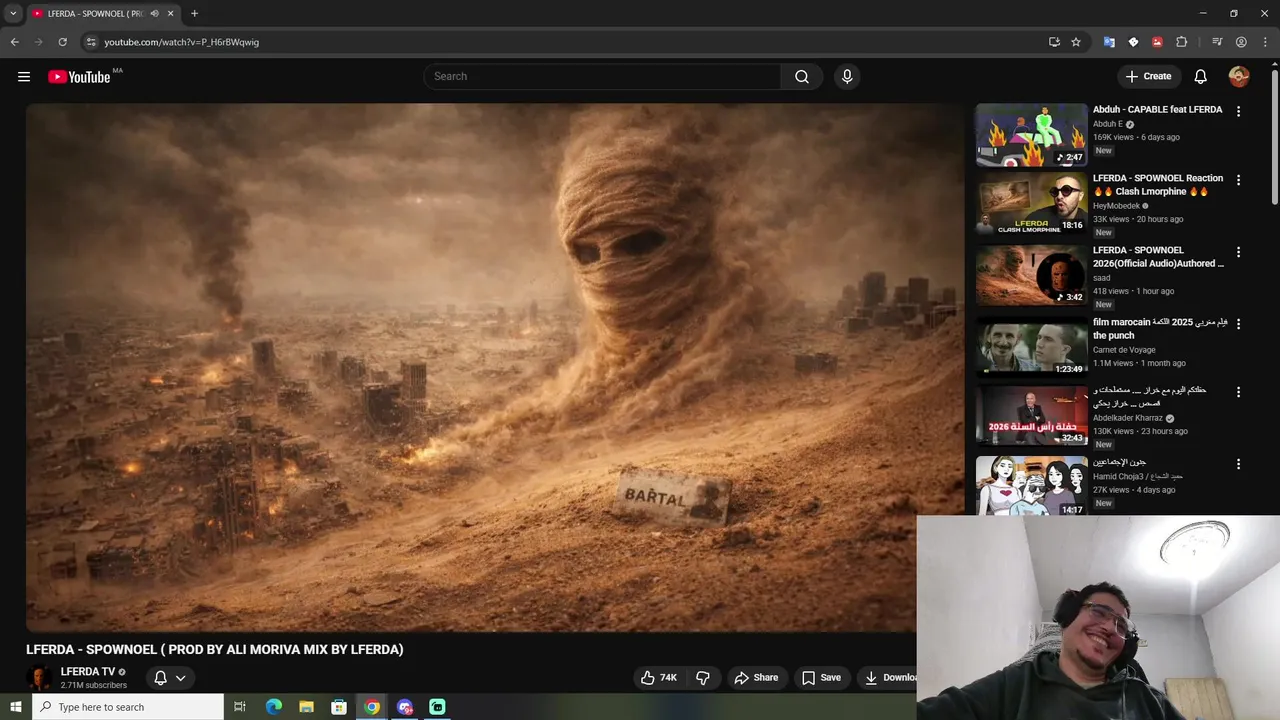More options for Abduh - CAPABLE video
Screen dimensions: 1280x720
click(1238, 112)
